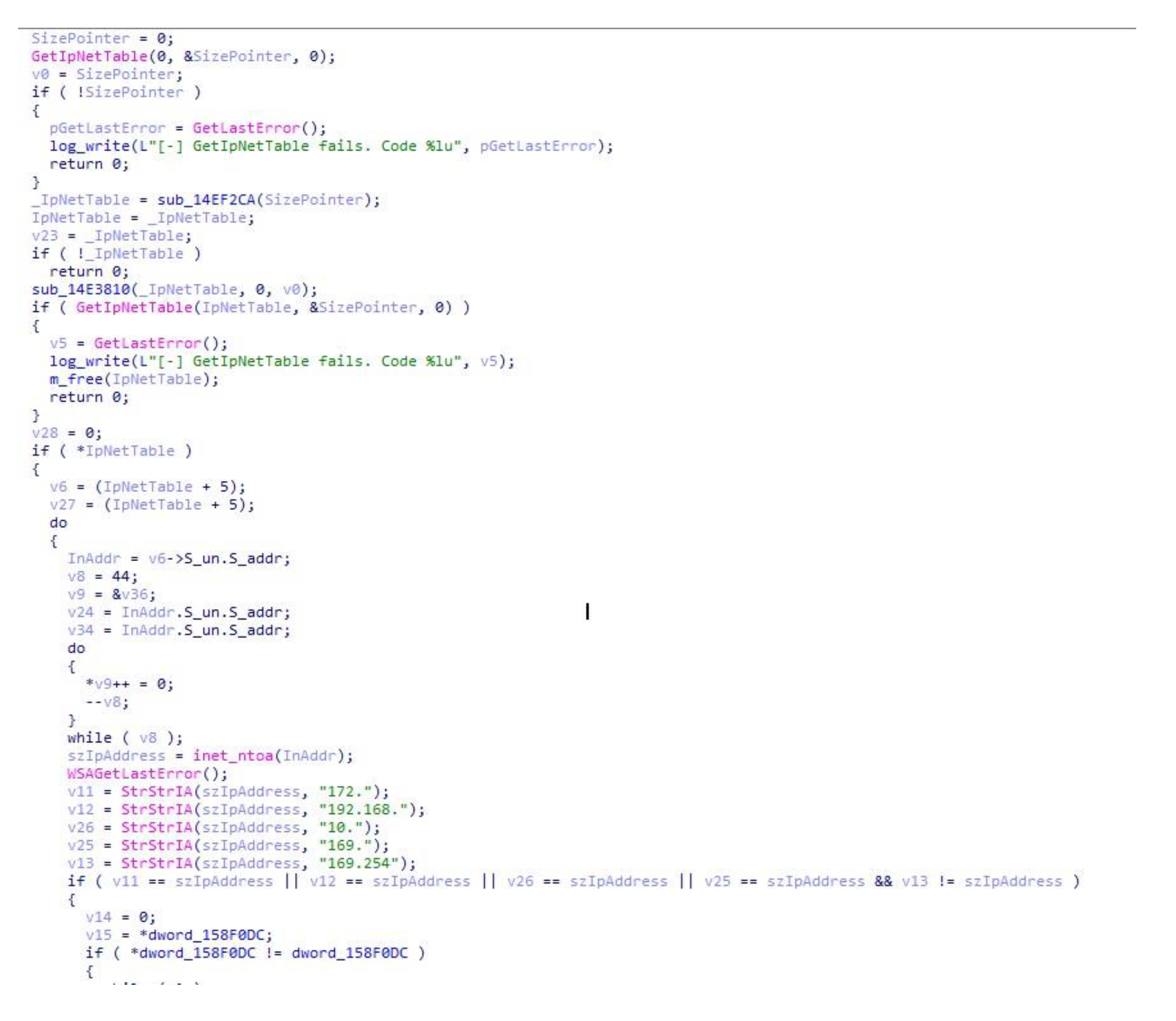Screen dimensions: 1176x1021
Task: Click the "172." string literal
Action: (346, 792)
